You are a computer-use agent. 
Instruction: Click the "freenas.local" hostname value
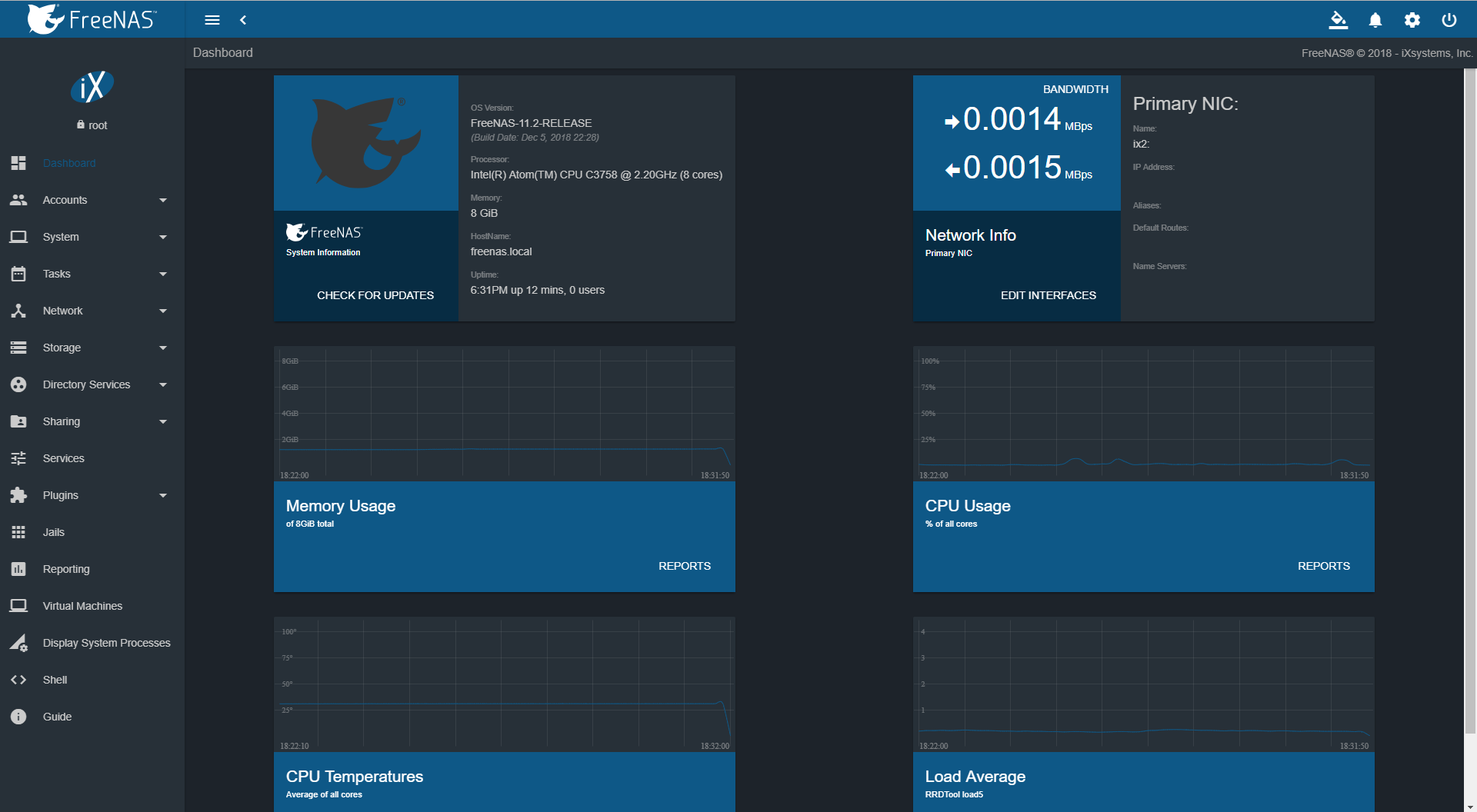502,251
